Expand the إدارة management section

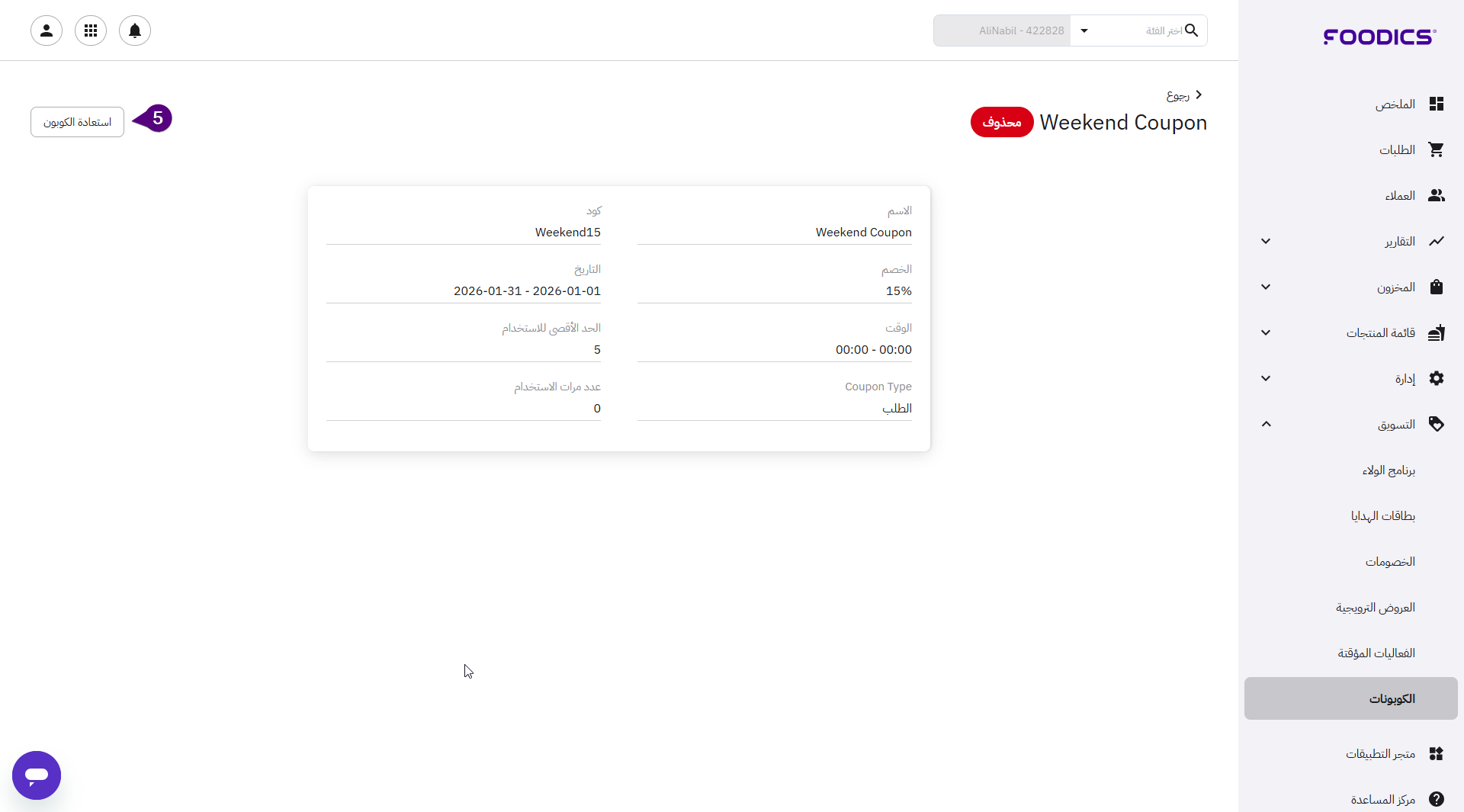[1266, 378]
